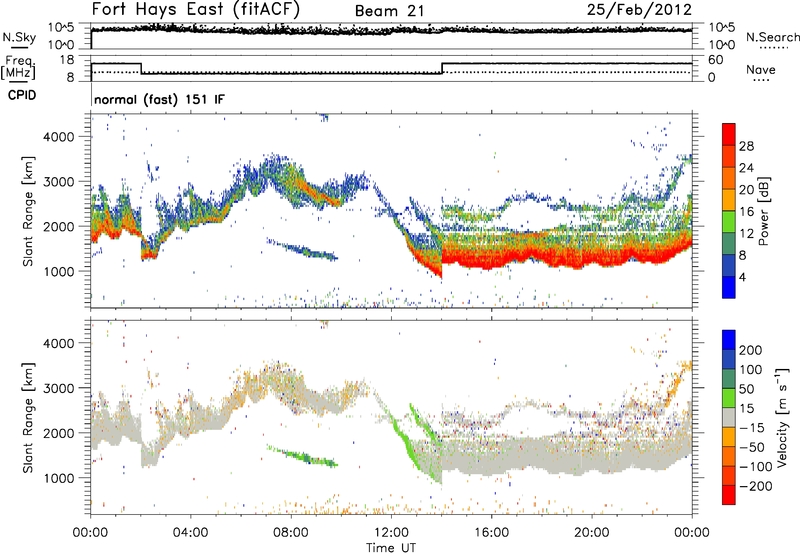Click the '04:00' time tick label
Screen dimensions: 800x554
(x=190, y=533)
